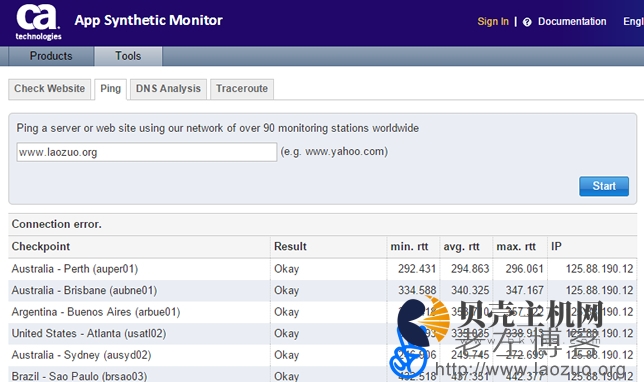Image resolution: width=644 pixels, height=382 pixels.
Task: Open the Documentation link
Action: [x=572, y=21]
